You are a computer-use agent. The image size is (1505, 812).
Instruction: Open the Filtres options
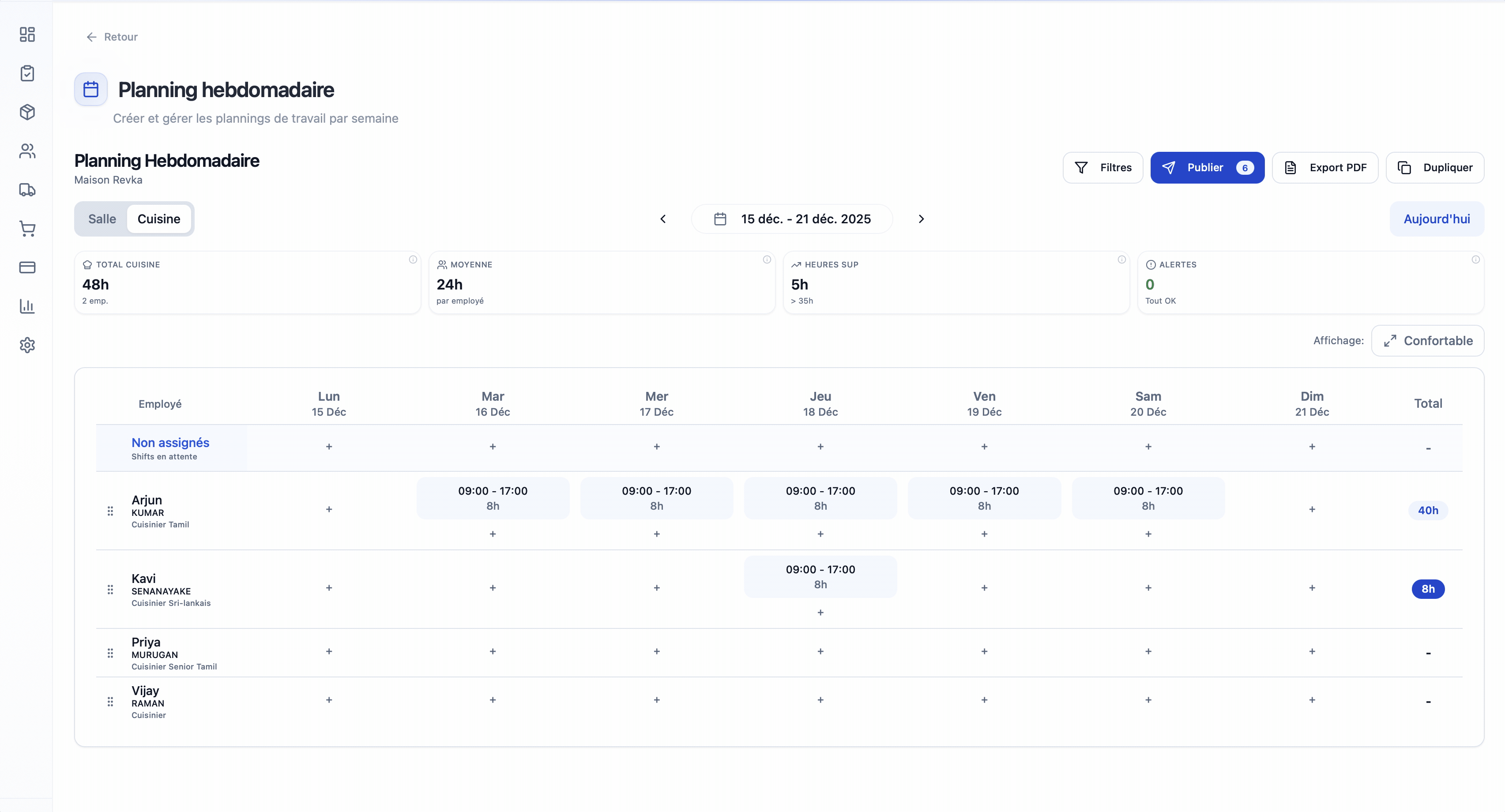pyautogui.click(x=1102, y=168)
